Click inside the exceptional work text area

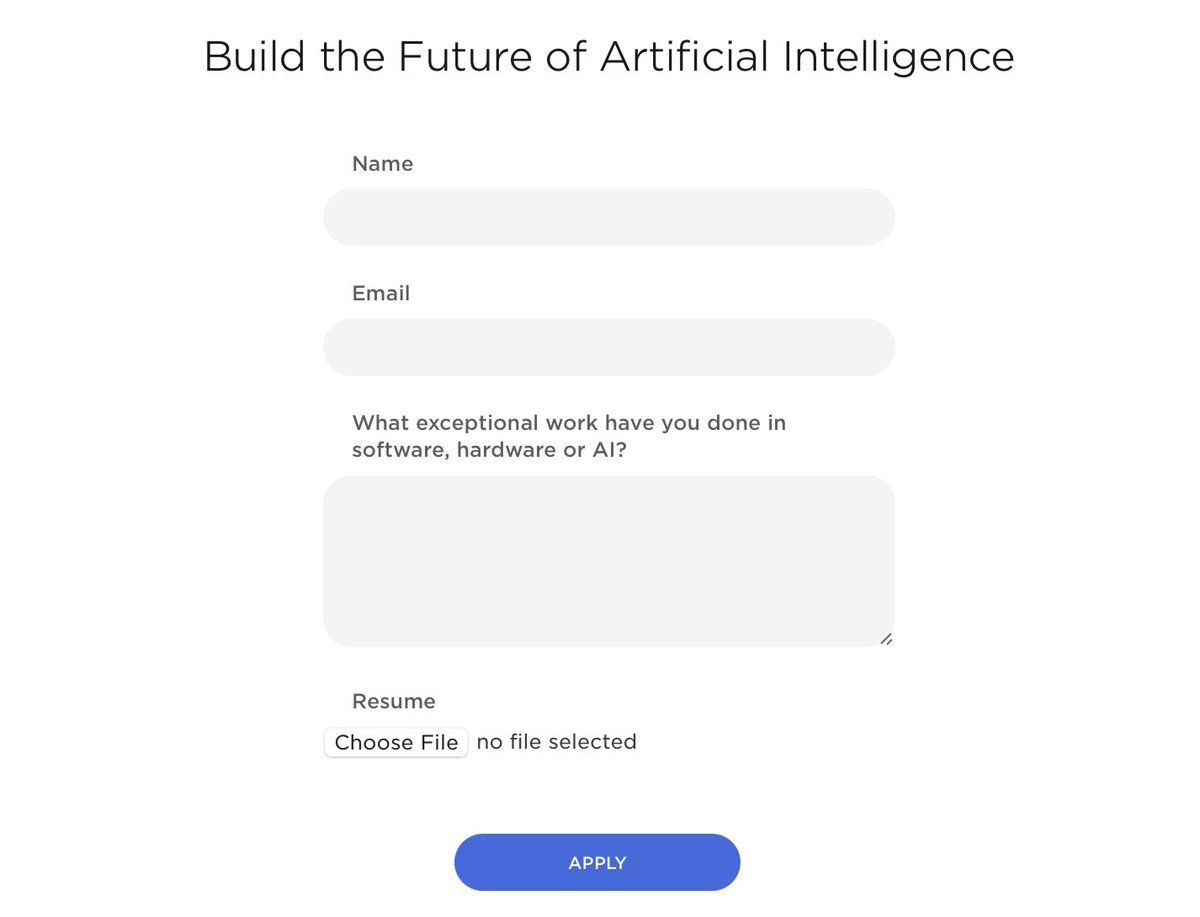click(608, 561)
